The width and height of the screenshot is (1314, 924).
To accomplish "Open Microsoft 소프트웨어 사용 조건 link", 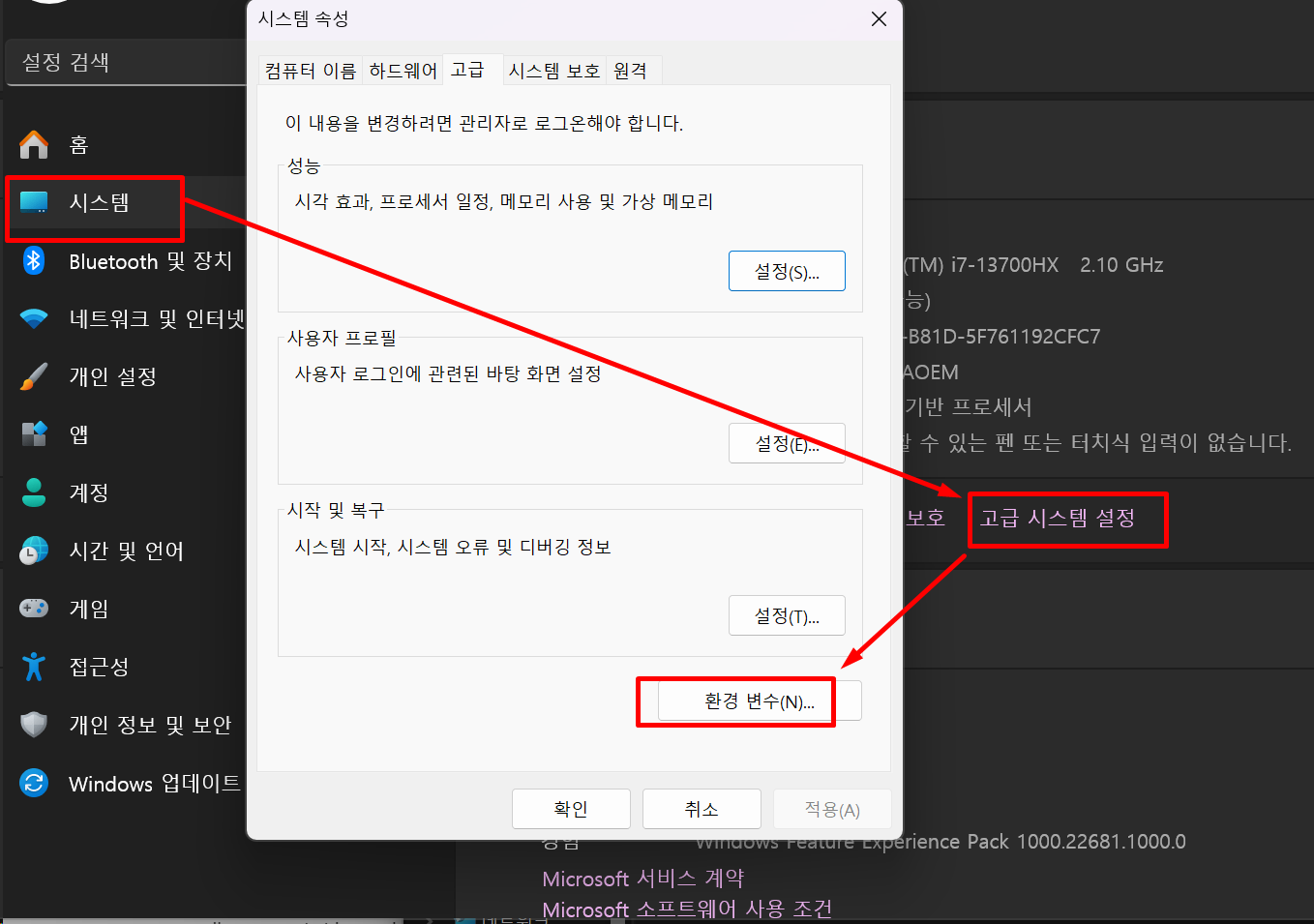I will pyautogui.click(x=687, y=909).
